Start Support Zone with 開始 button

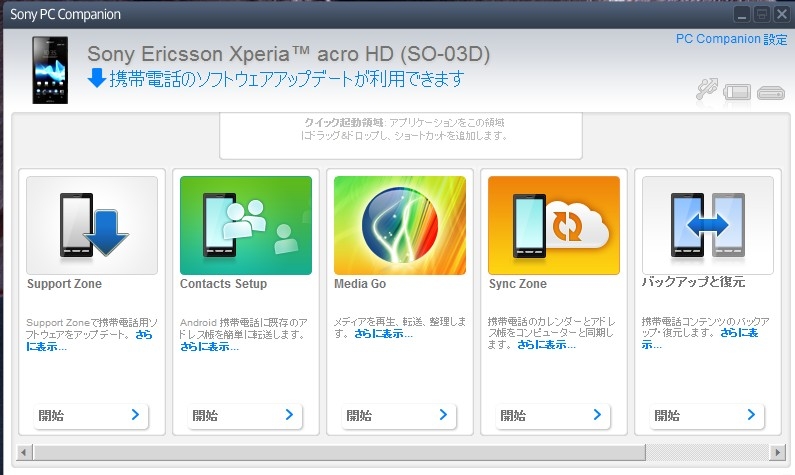coord(91,416)
